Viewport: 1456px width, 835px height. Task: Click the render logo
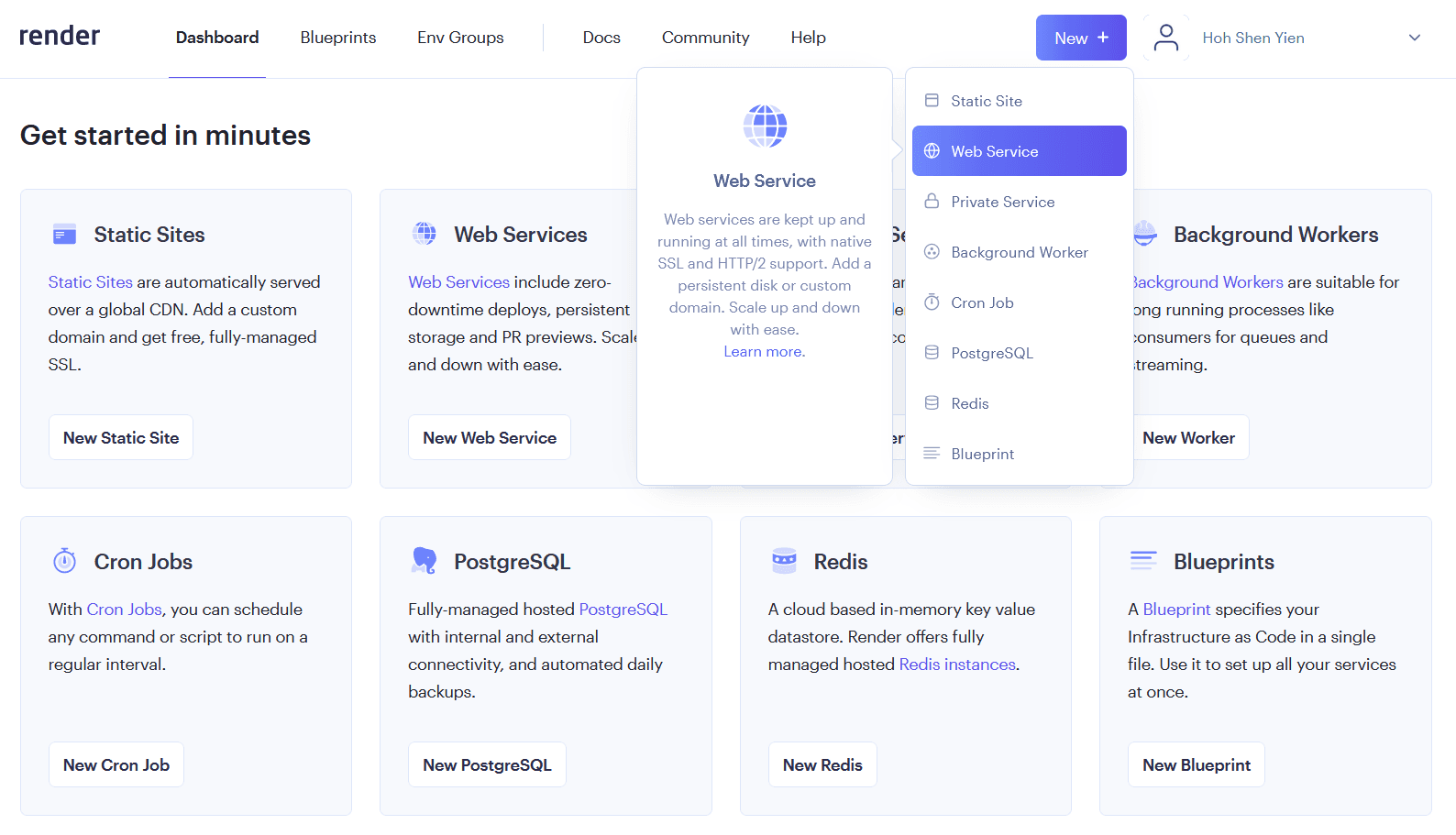[x=60, y=36]
